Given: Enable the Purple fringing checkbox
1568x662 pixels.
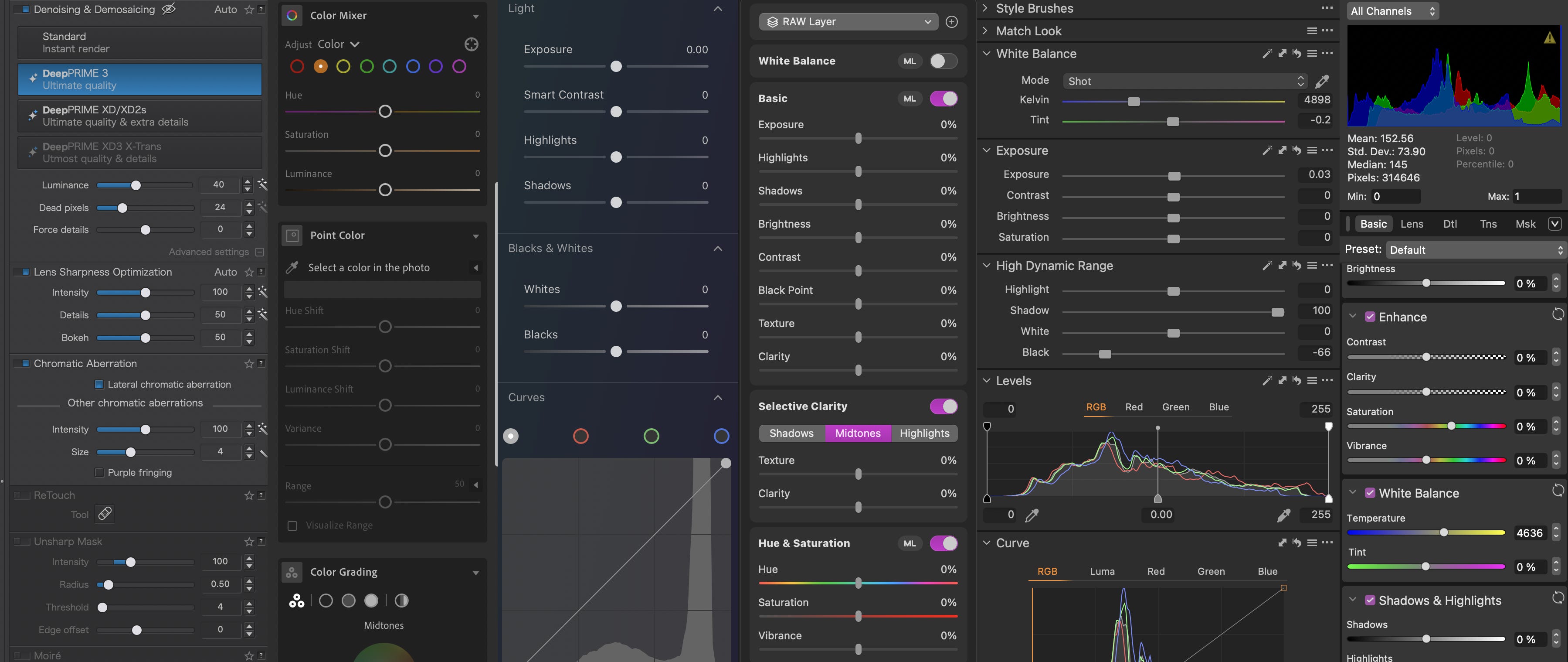Looking at the screenshot, I should click(x=99, y=473).
